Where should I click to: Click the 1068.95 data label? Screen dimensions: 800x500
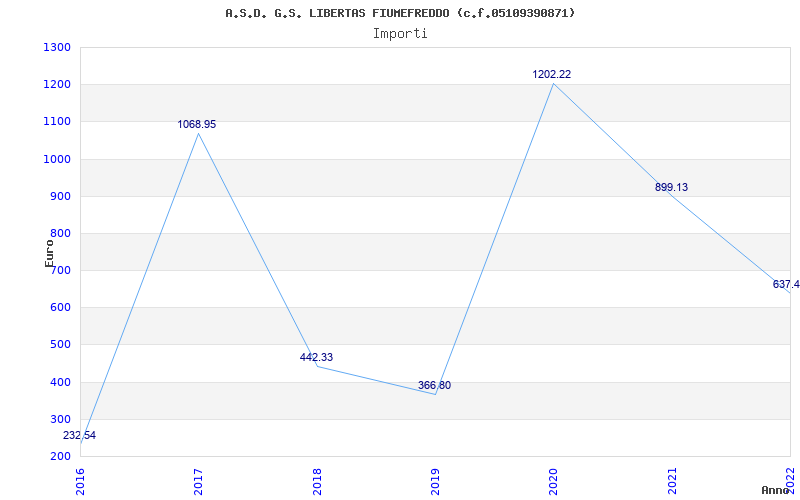pos(196,124)
